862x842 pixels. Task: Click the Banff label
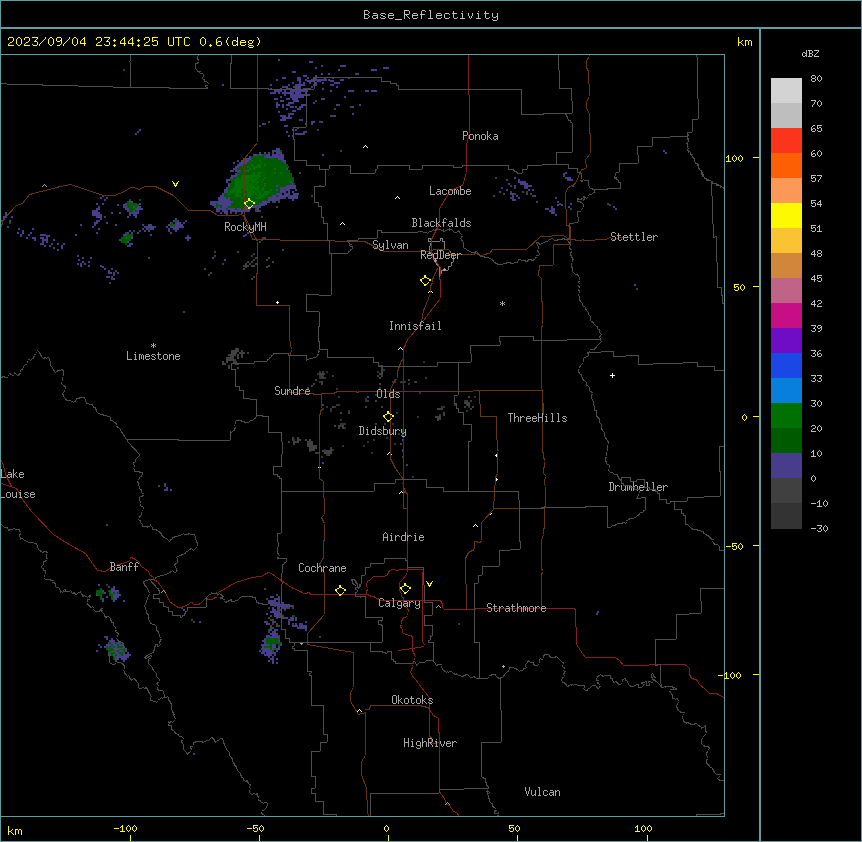tap(124, 567)
